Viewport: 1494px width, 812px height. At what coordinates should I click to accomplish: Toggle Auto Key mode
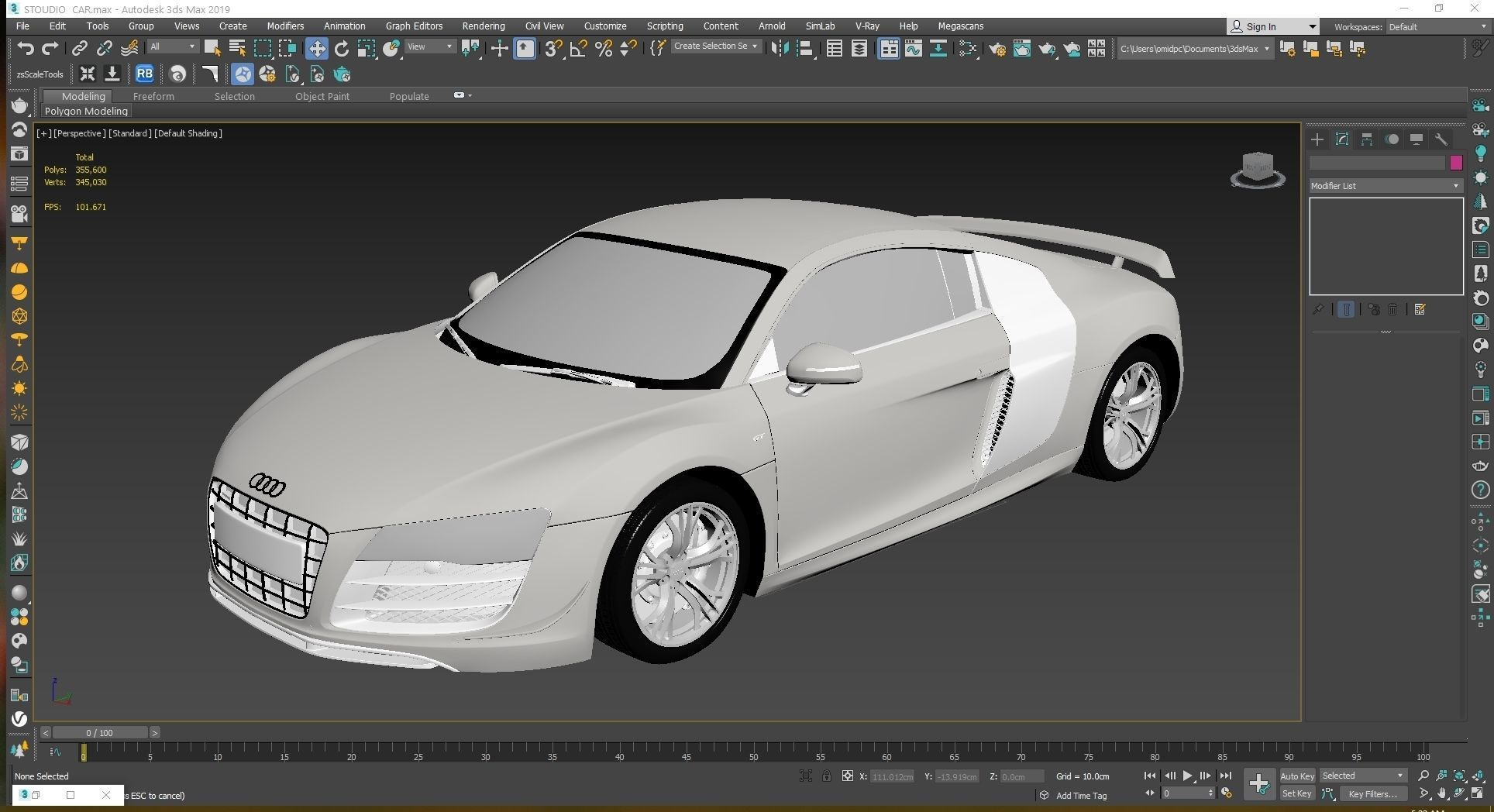coord(1297,776)
